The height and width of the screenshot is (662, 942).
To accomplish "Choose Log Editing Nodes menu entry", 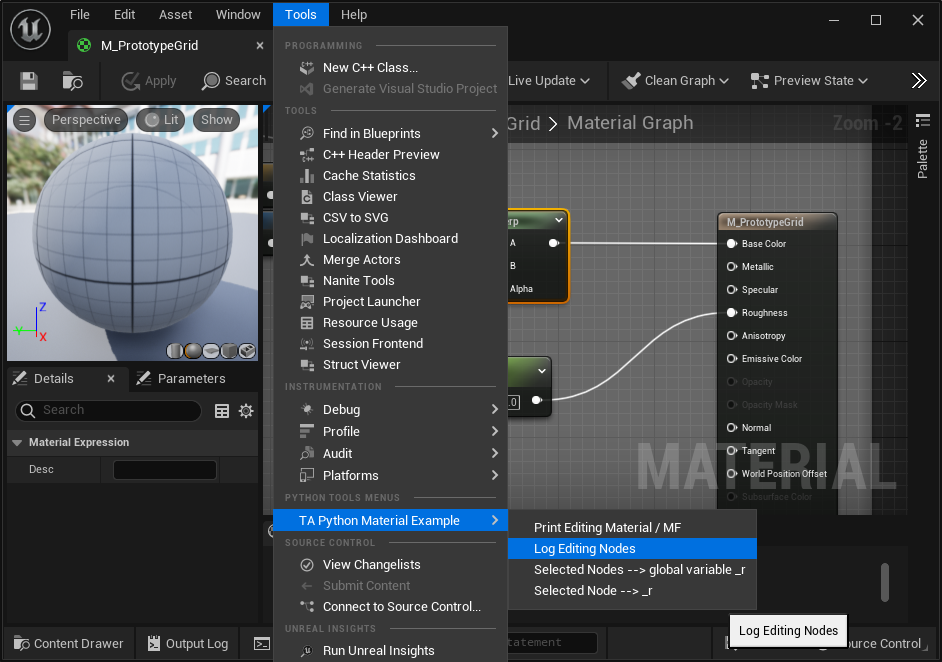I will (x=632, y=548).
